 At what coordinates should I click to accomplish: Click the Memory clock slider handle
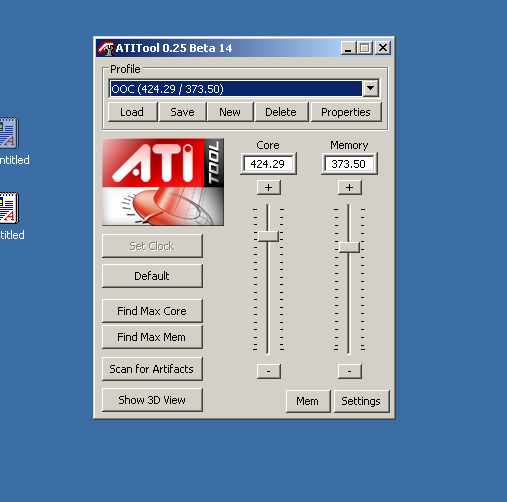pyautogui.click(x=349, y=247)
